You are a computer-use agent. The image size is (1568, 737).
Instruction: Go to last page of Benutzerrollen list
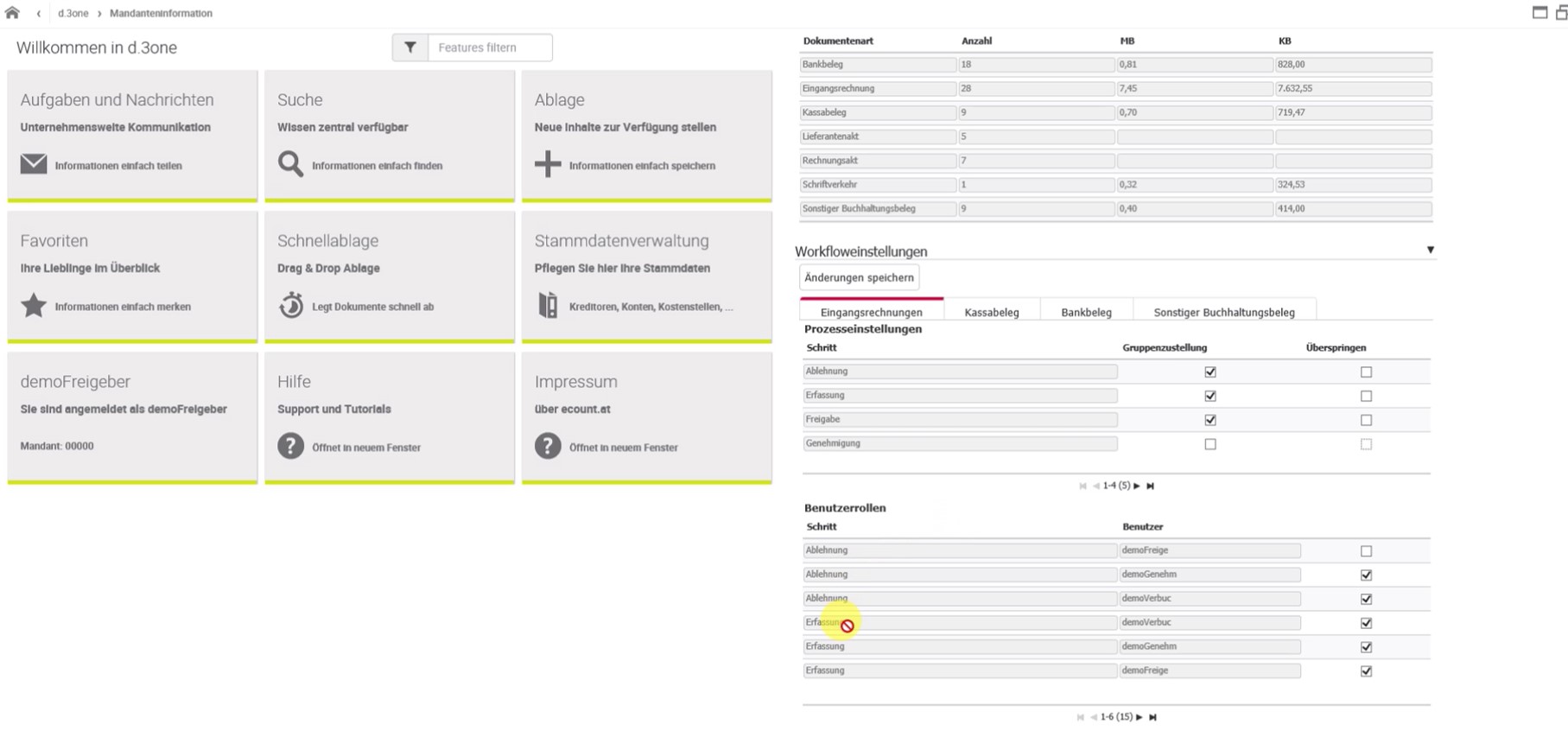click(1152, 717)
